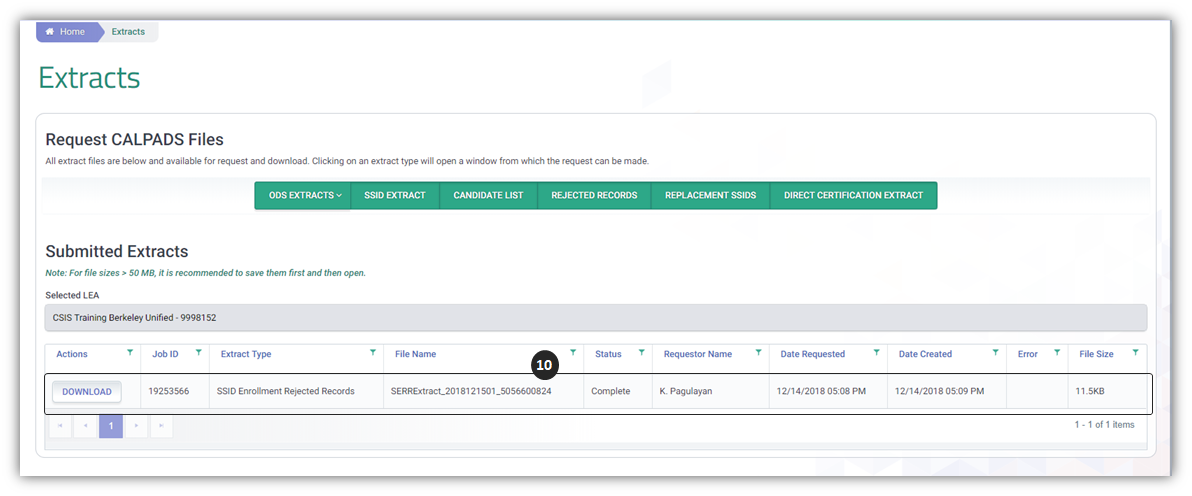Screen dimensions: 1192x496
Task: Open the Status column filter icon
Action: pos(641,353)
